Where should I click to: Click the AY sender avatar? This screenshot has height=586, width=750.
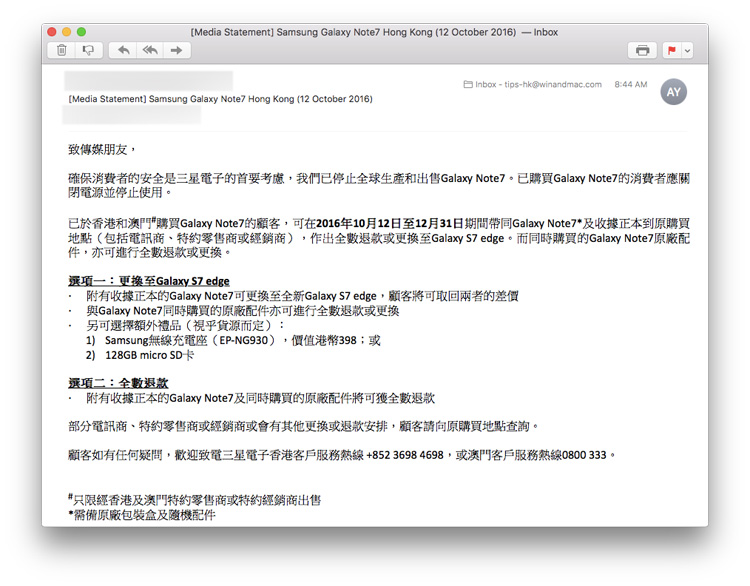point(674,91)
